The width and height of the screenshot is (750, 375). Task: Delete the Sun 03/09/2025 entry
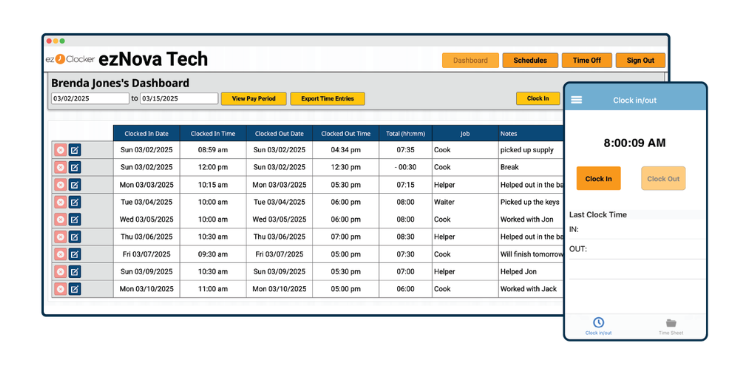click(60, 272)
